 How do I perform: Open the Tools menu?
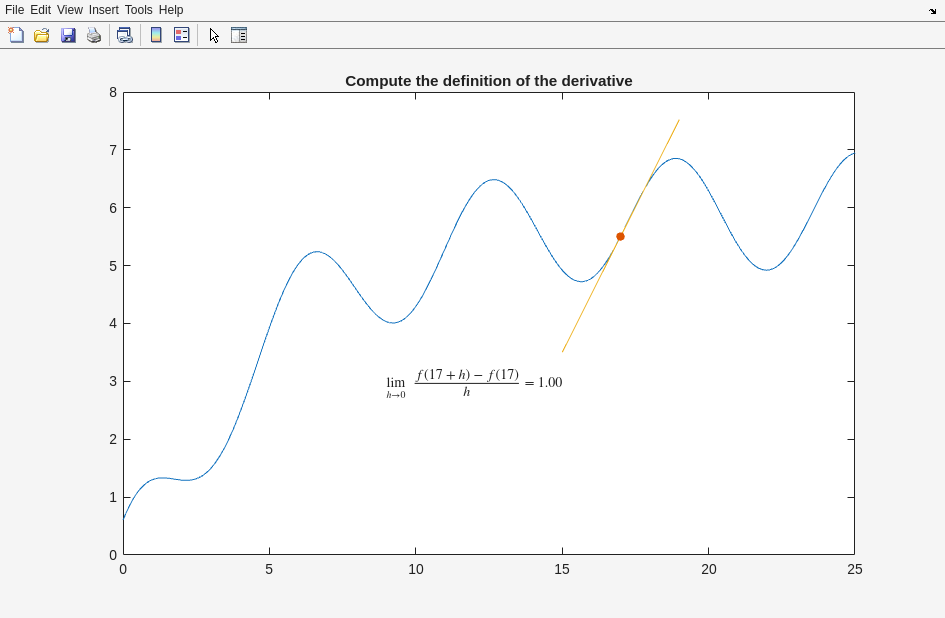pos(139,10)
